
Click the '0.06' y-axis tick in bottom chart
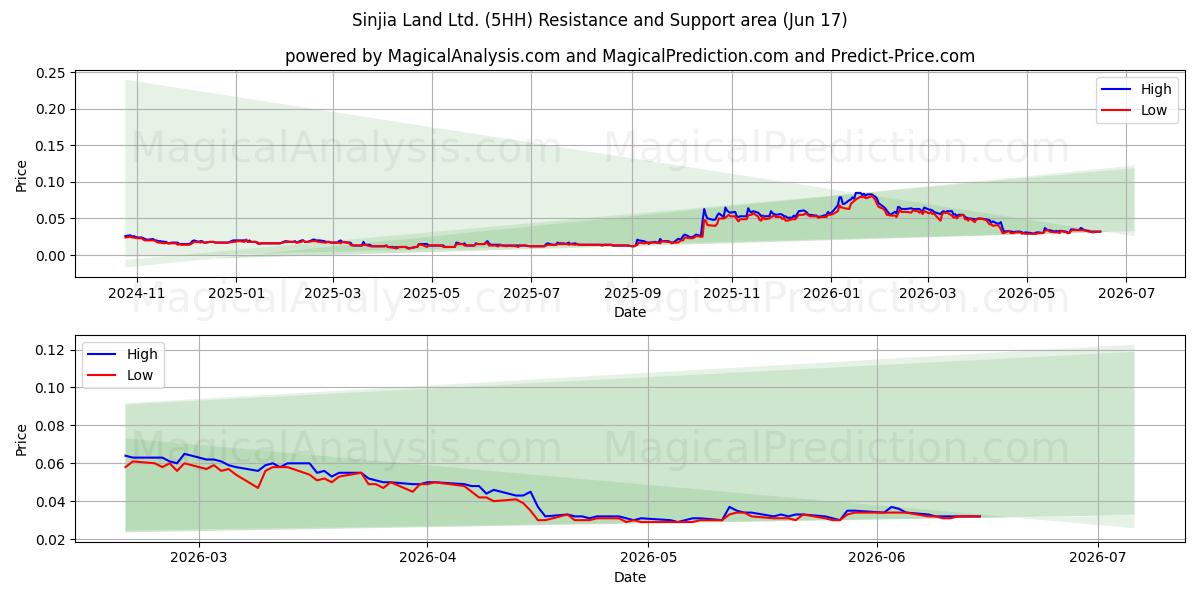click(x=50, y=464)
